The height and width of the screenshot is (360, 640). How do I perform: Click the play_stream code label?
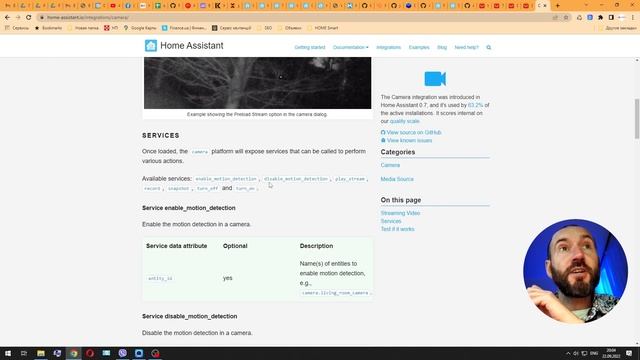[x=350, y=179]
